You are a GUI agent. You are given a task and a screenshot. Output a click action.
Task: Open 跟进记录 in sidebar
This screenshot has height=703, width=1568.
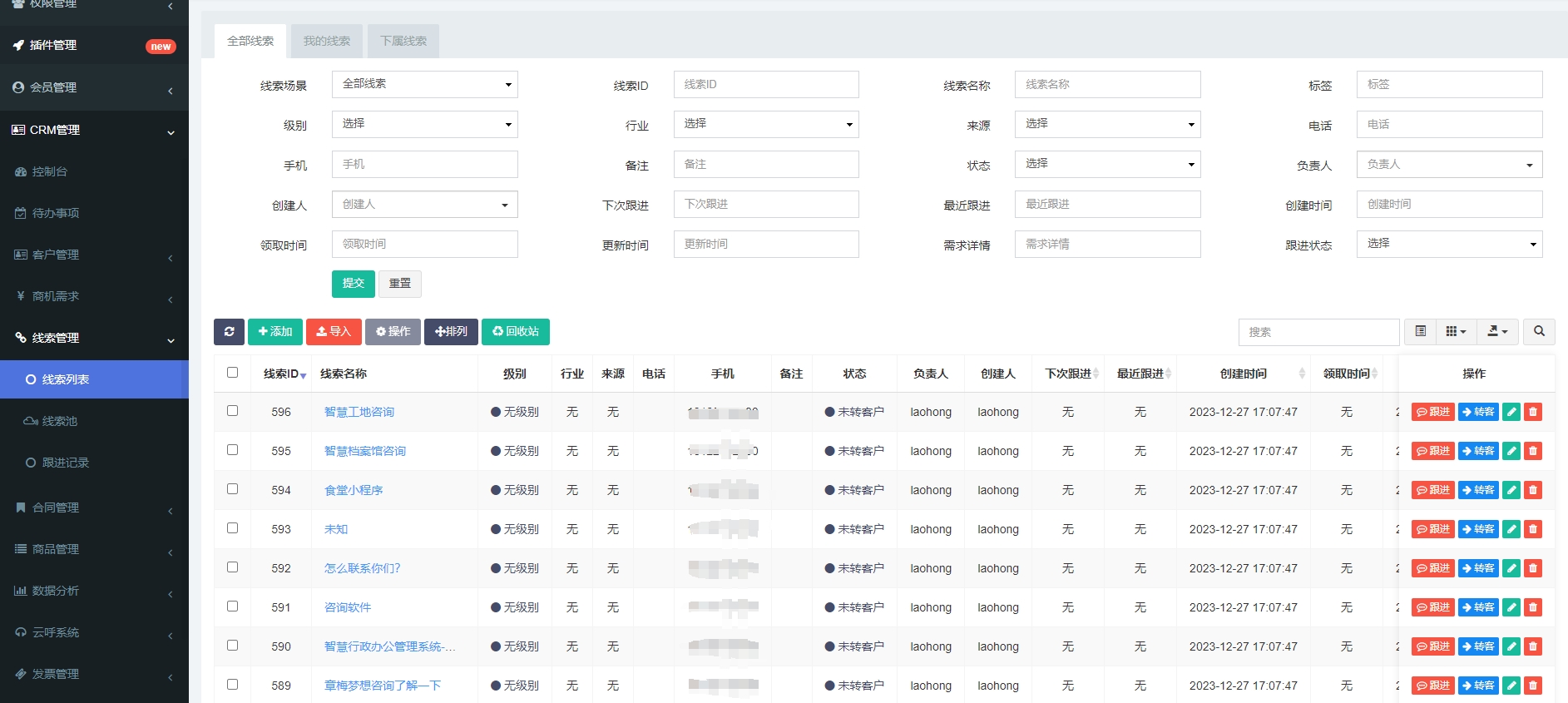94,463
